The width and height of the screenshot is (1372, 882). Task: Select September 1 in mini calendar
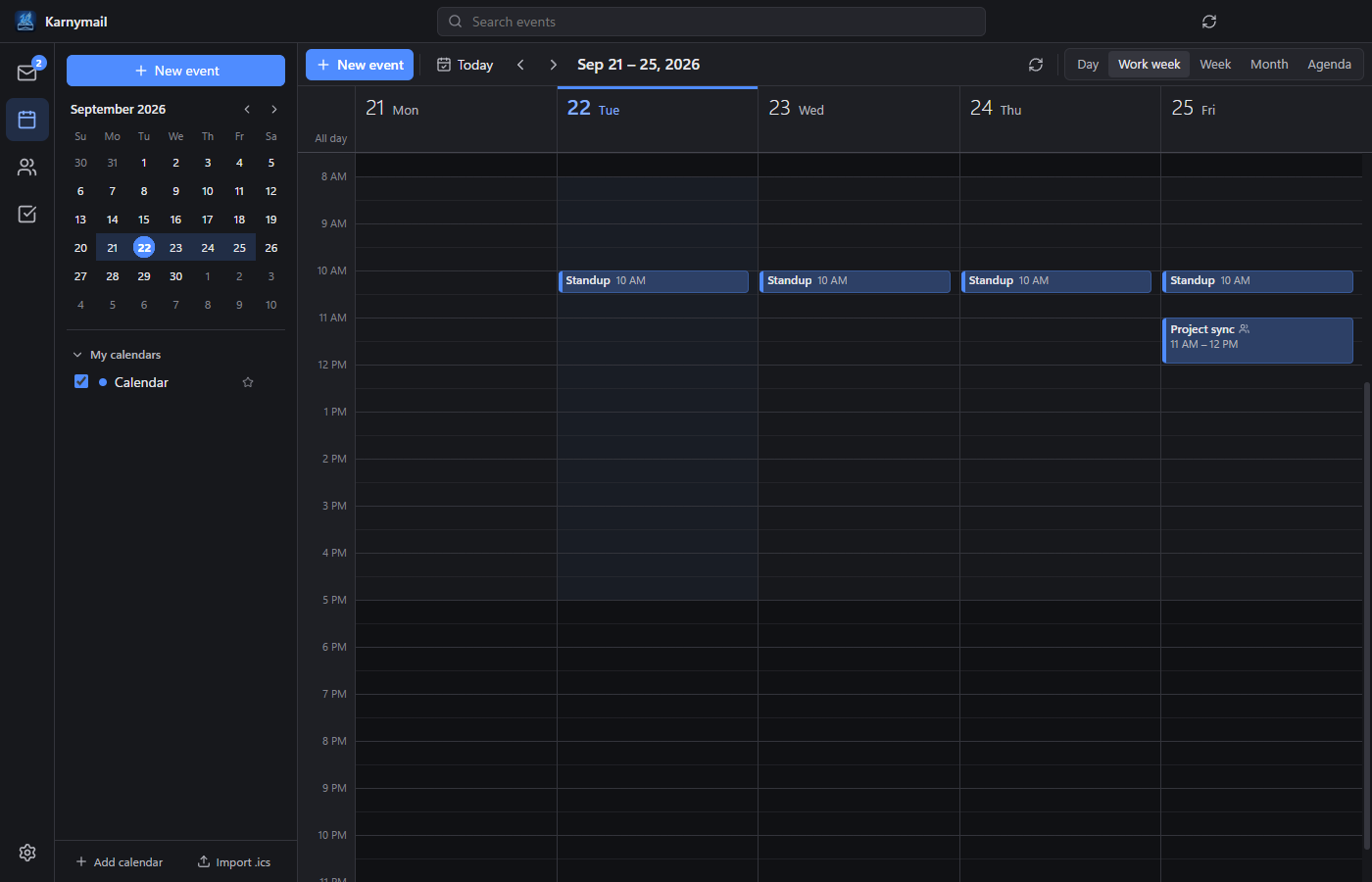144,163
